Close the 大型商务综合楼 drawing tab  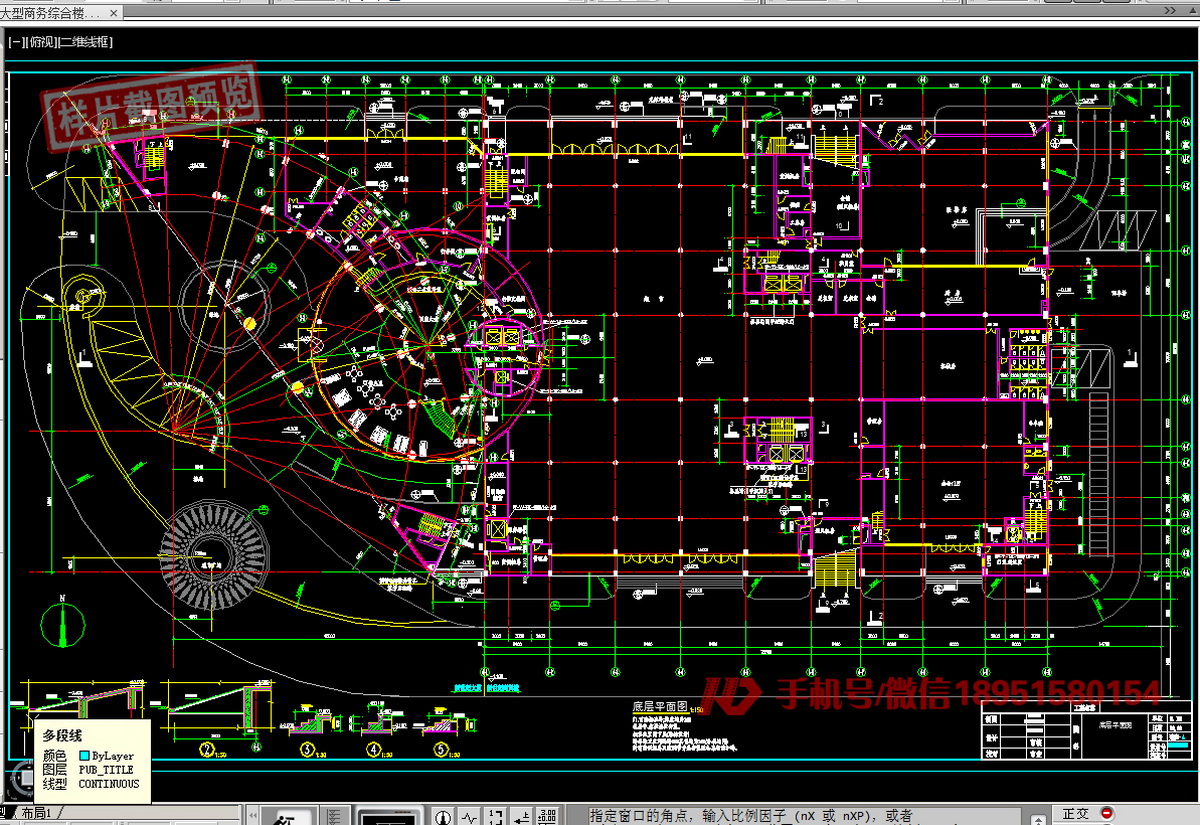pyautogui.click(x=112, y=13)
